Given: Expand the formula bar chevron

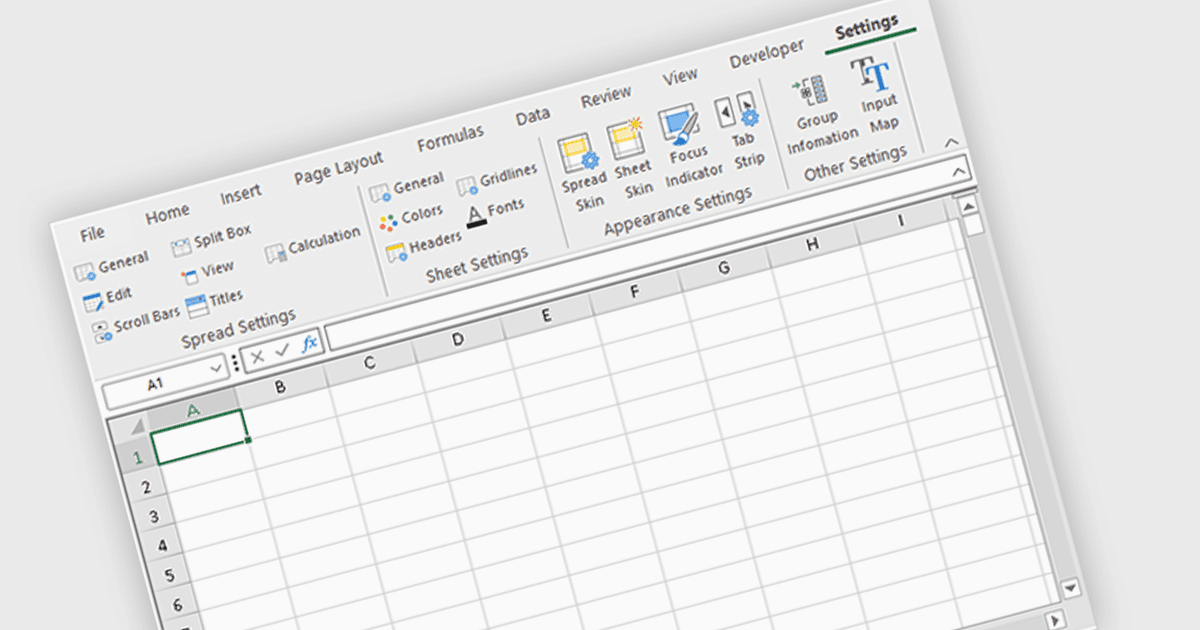Looking at the screenshot, I should click(960, 173).
